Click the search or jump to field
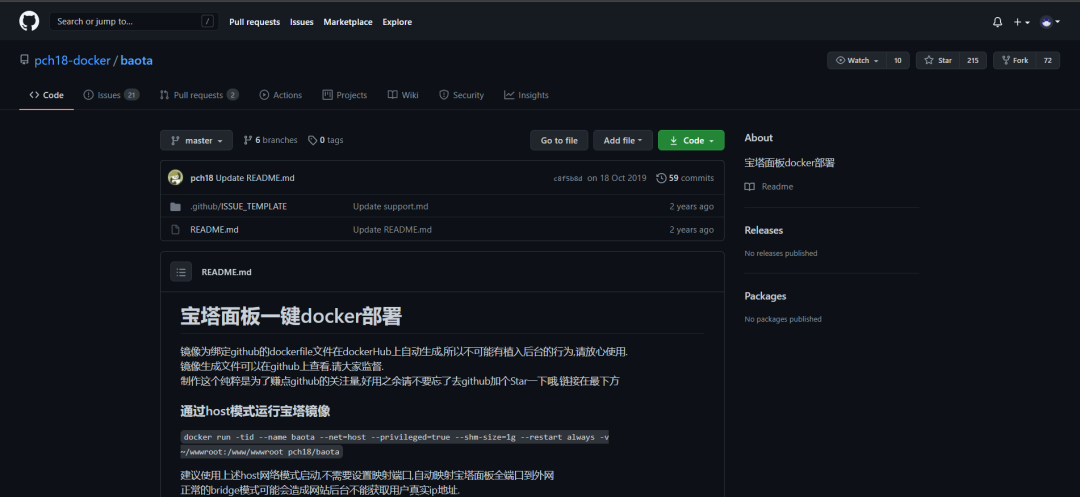Viewport: 1080px width, 497px height. (132, 21)
